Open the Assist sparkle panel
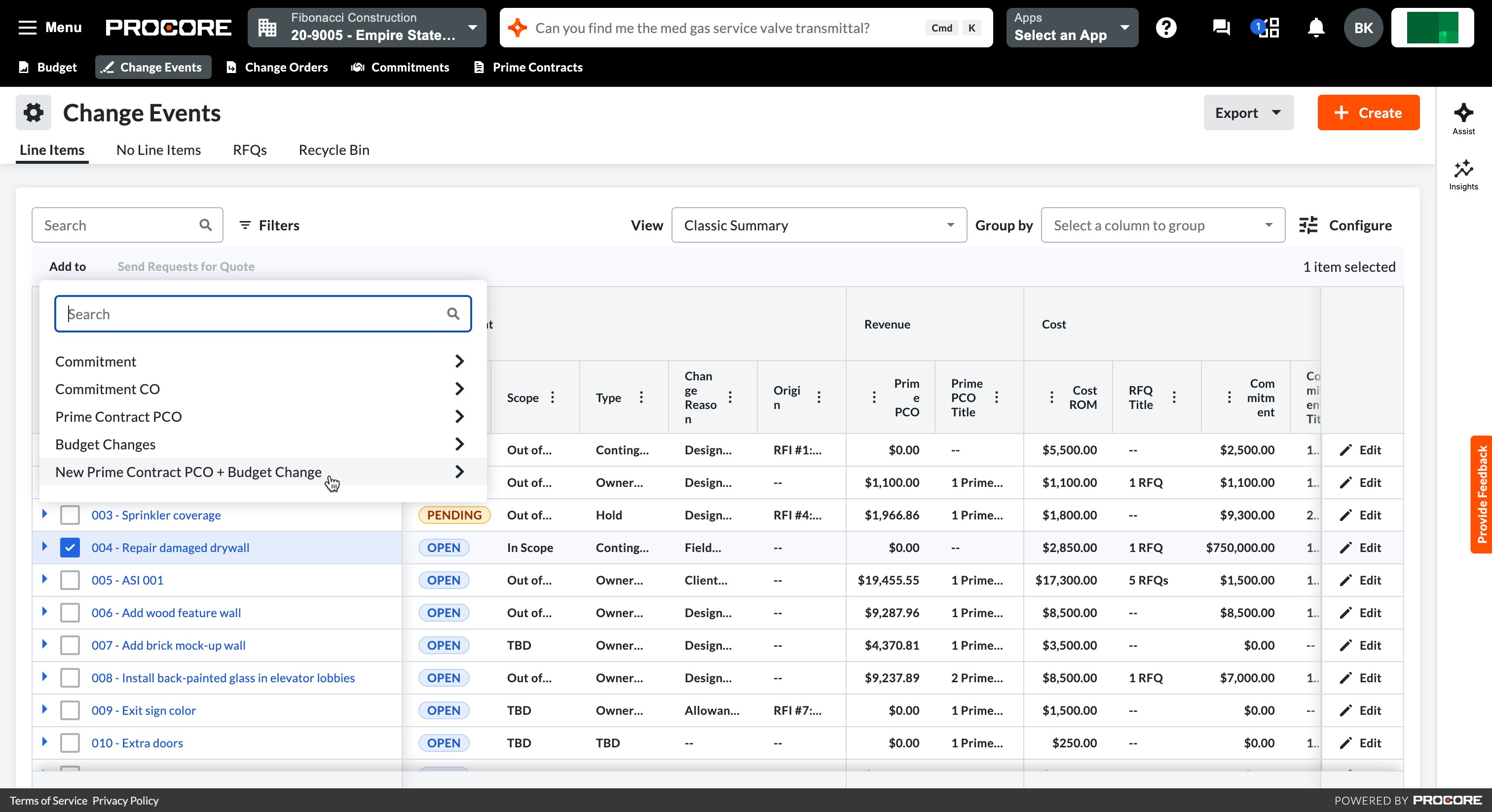Viewport: 1492px width, 812px height. 1463,113
